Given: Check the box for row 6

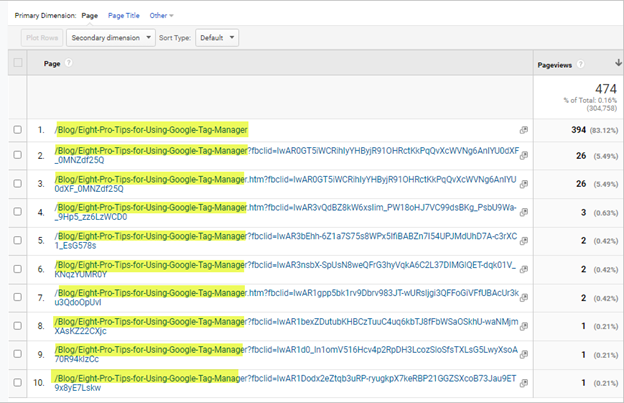Looking at the screenshot, I should (18, 269).
